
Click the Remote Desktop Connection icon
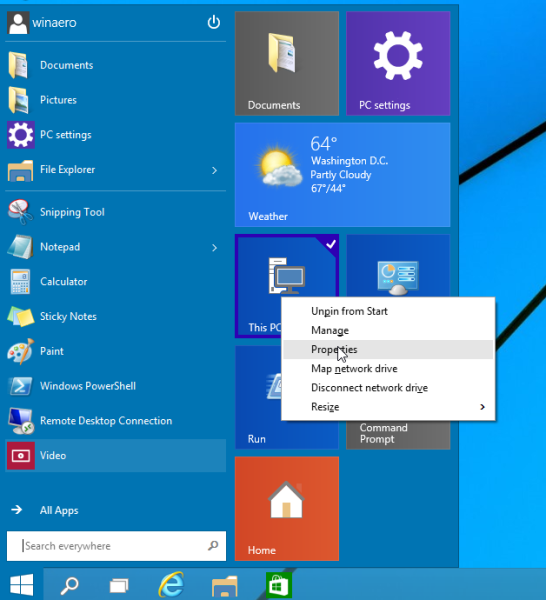click(x=21, y=421)
